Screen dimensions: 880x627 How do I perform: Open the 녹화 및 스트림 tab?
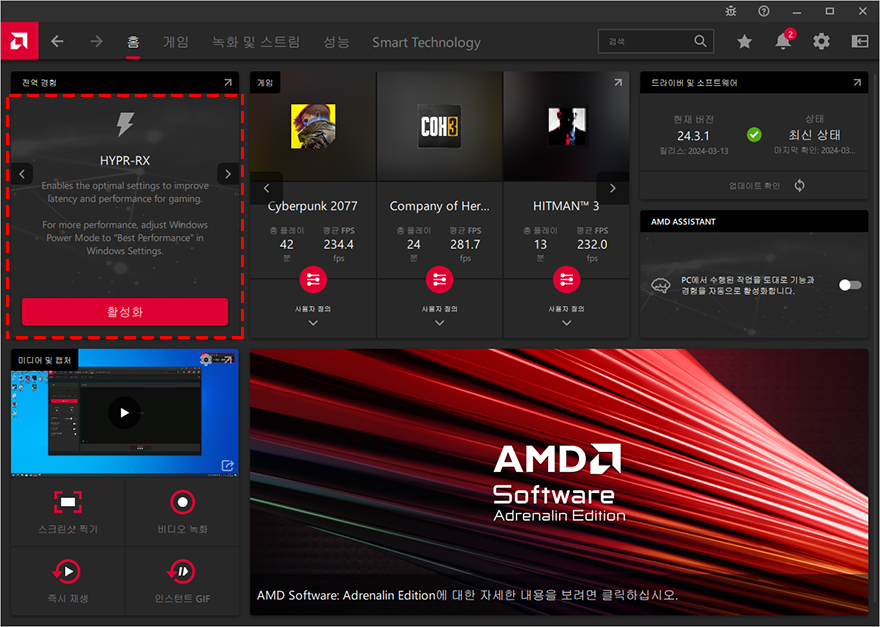tap(256, 42)
